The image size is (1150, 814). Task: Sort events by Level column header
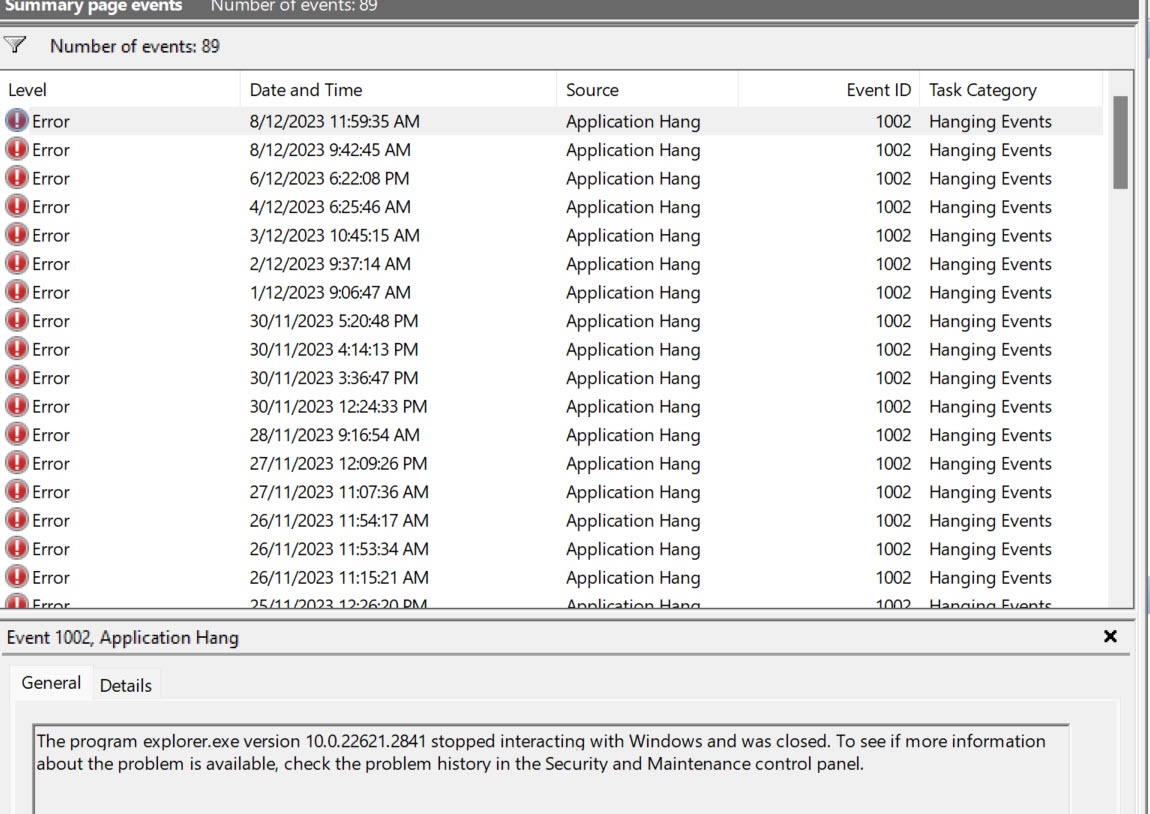click(120, 89)
